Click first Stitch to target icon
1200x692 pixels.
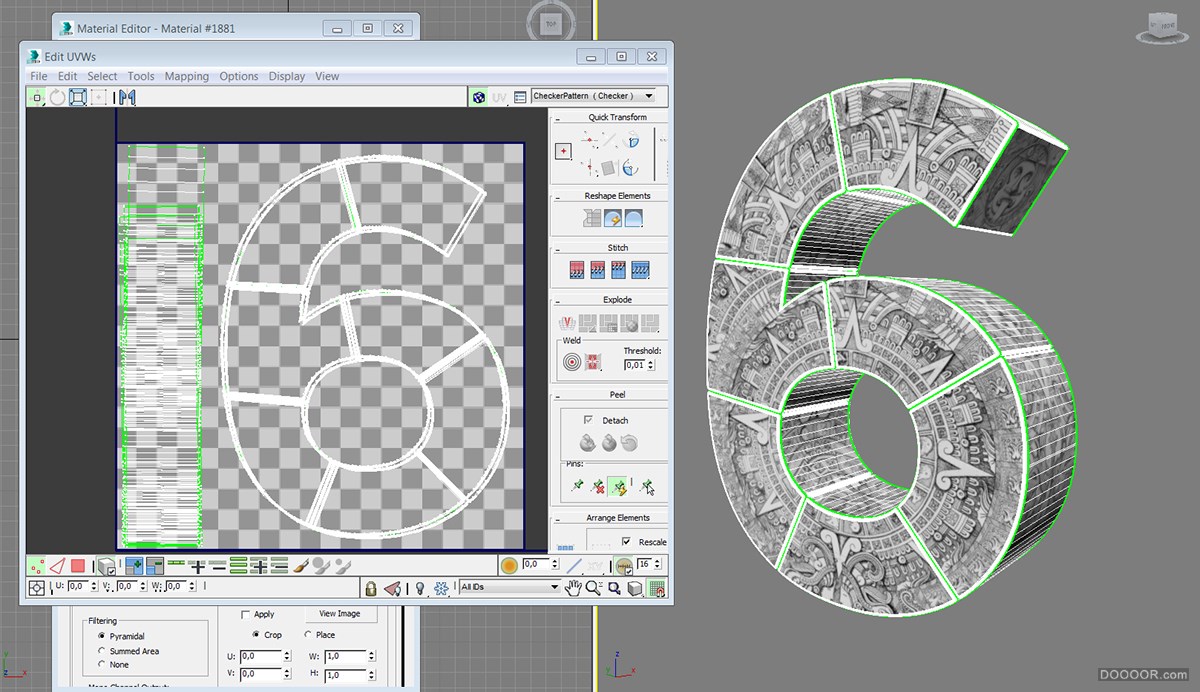[x=576, y=269]
